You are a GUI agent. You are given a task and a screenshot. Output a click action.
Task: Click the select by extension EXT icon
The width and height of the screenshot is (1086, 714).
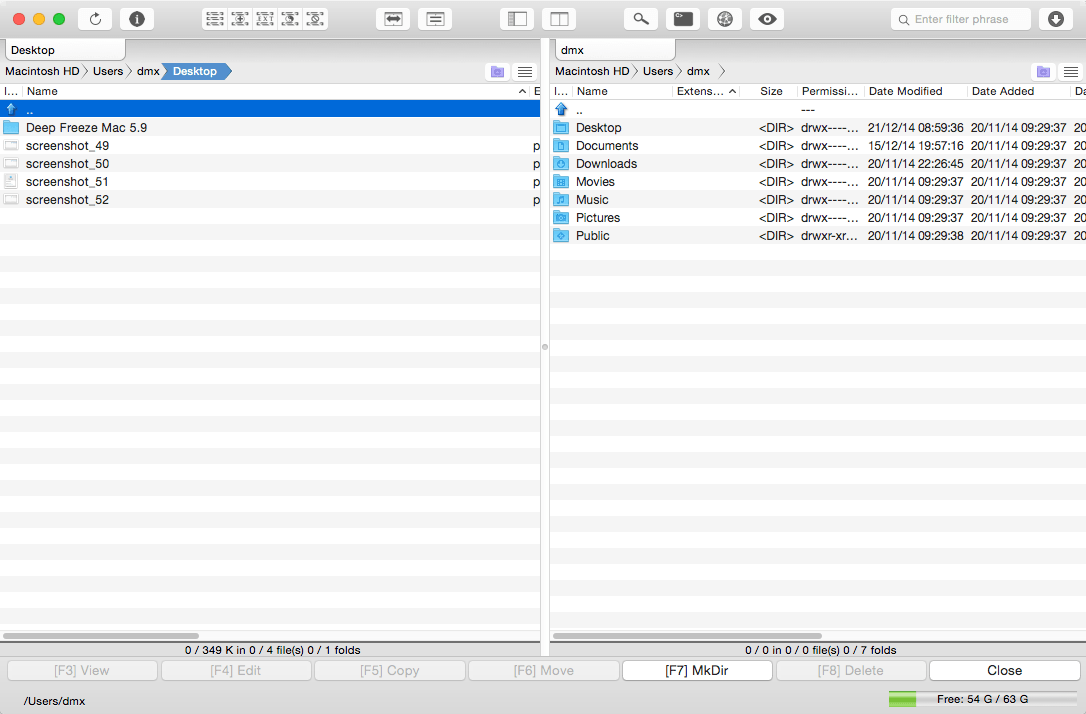[x=265, y=19]
